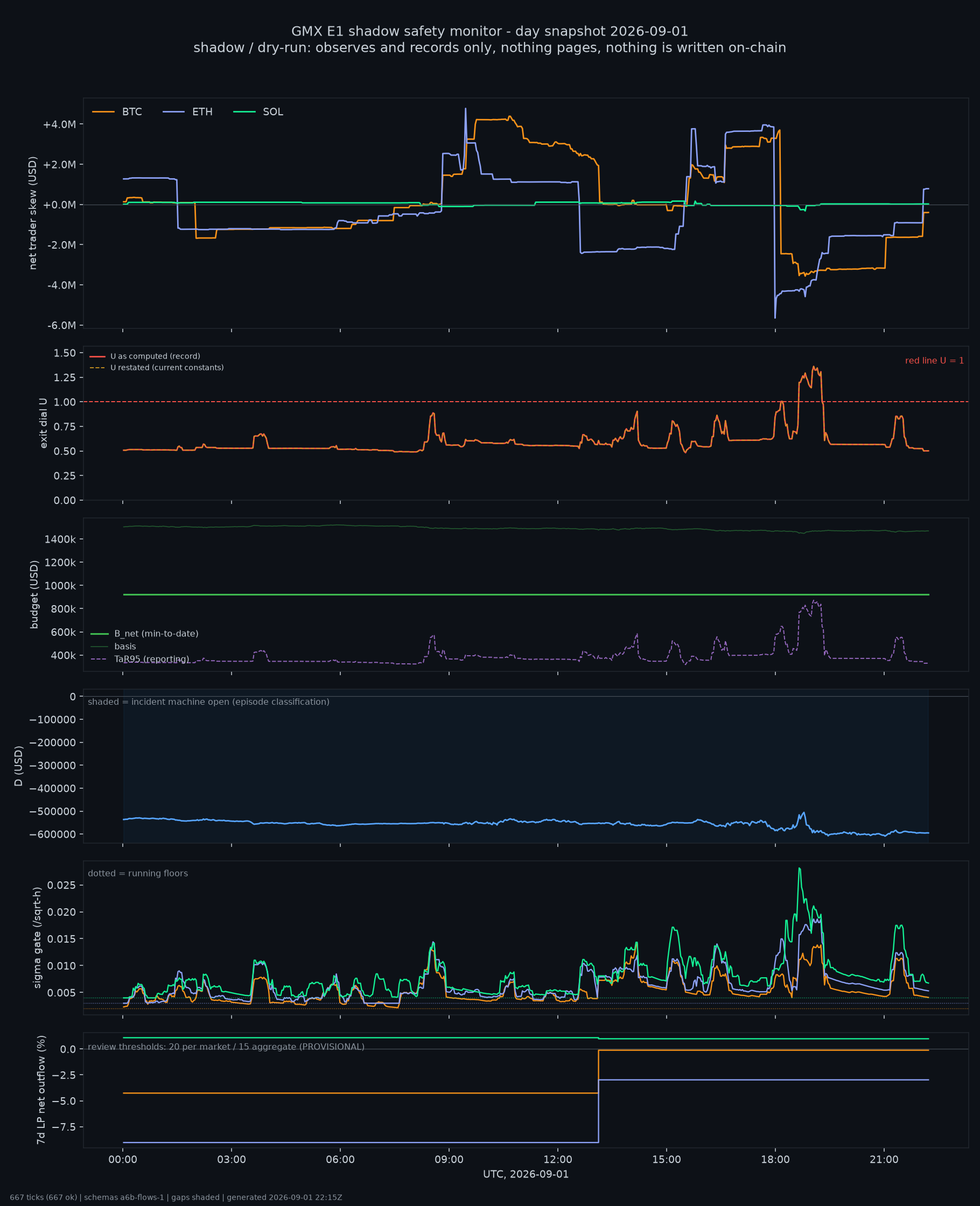
Task: Click the '+2.0M' skew tick label
Action: (59, 165)
